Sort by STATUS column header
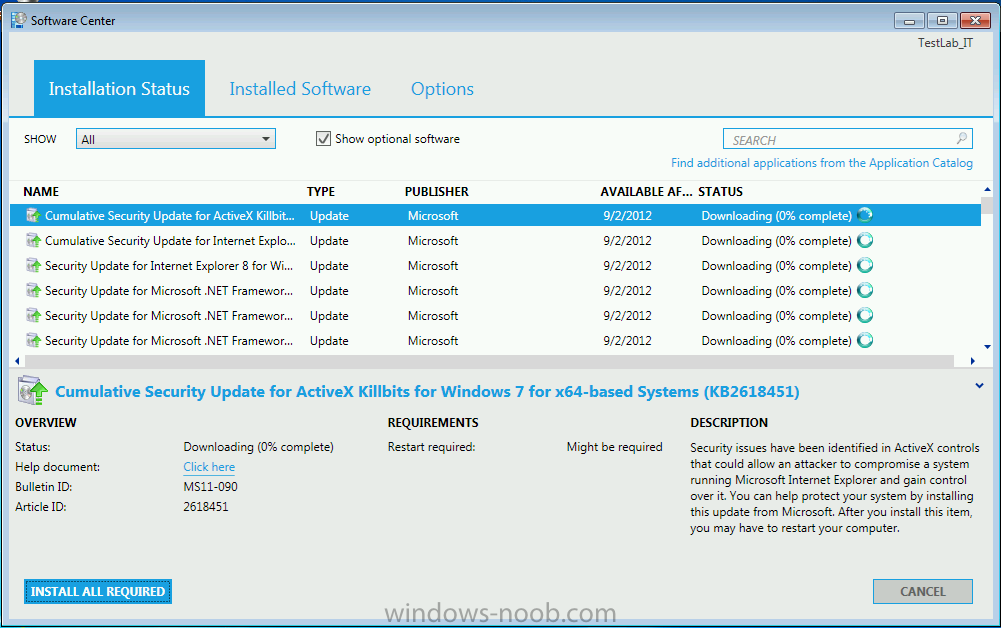The height and width of the screenshot is (628, 1001). (x=720, y=191)
